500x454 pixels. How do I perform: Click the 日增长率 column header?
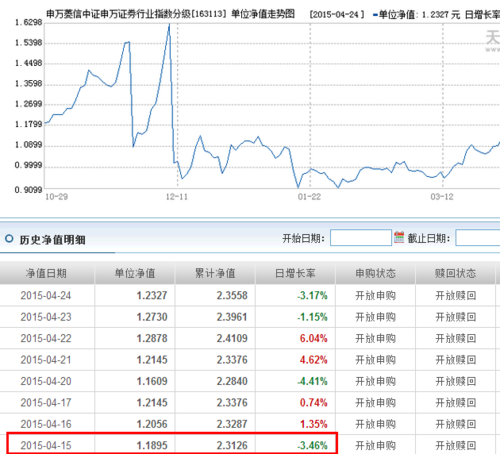(295, 273)
